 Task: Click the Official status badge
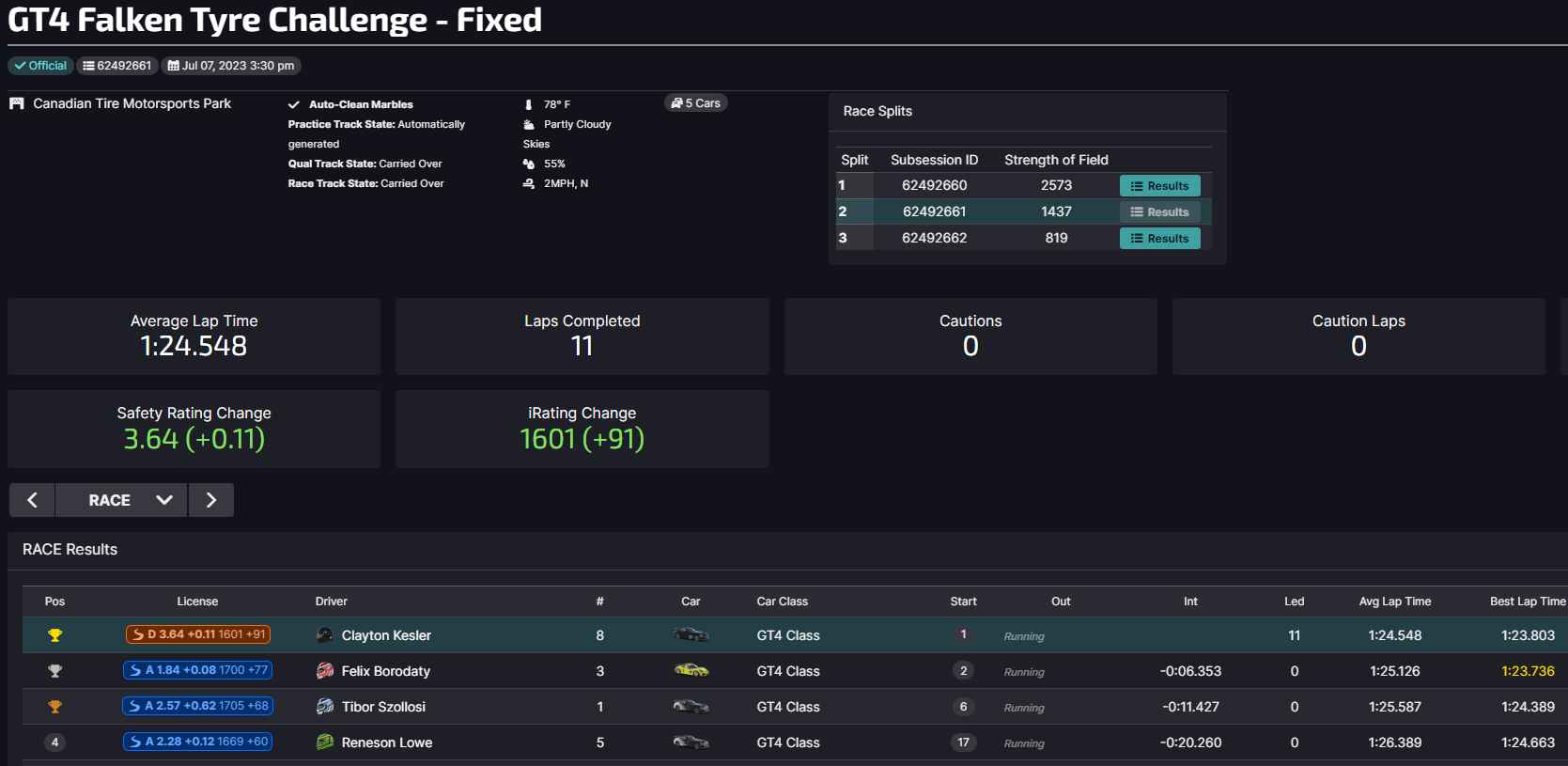(41, 66)
